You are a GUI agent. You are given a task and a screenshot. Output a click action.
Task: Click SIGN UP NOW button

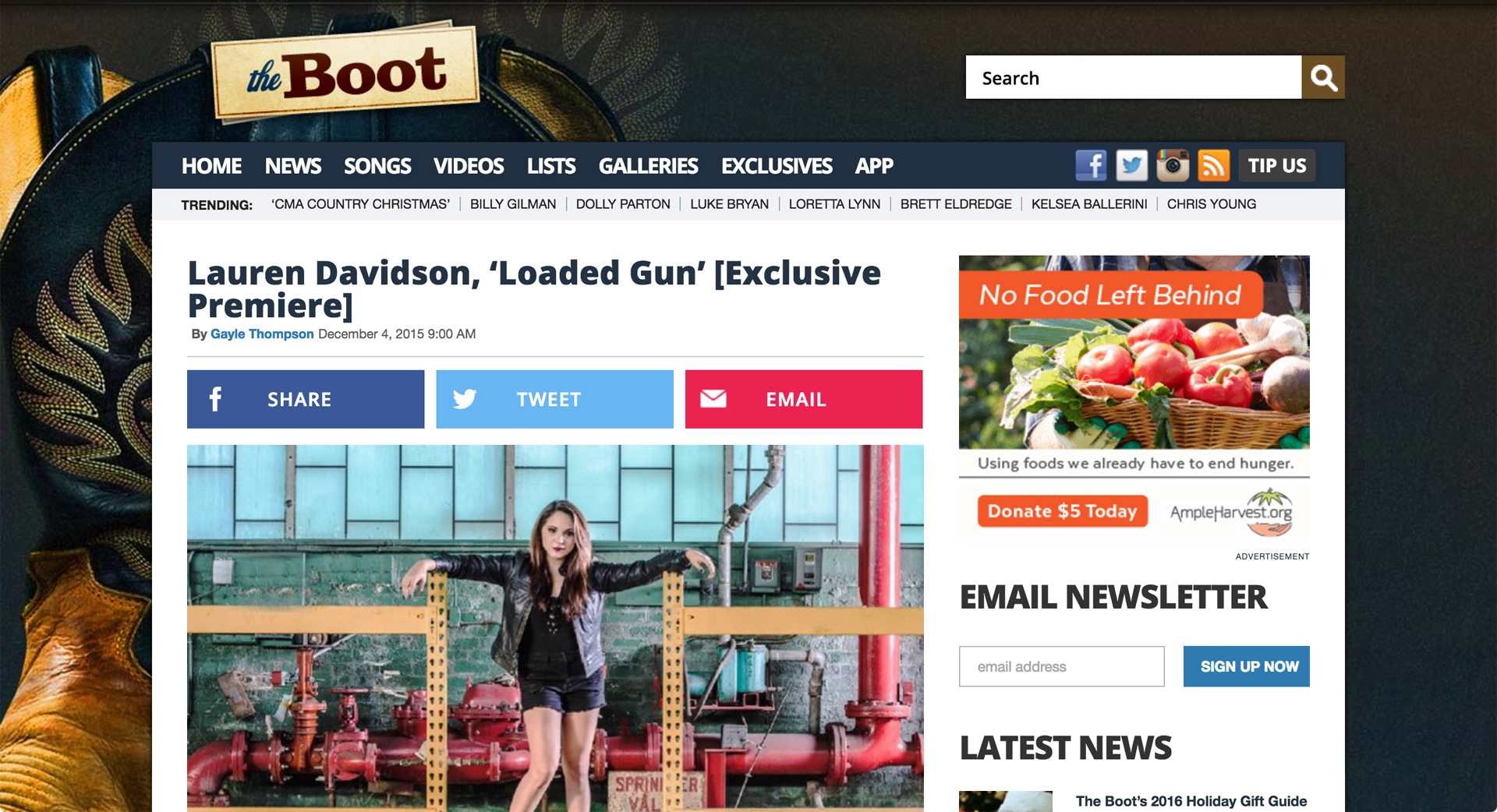coord(1247,666)
